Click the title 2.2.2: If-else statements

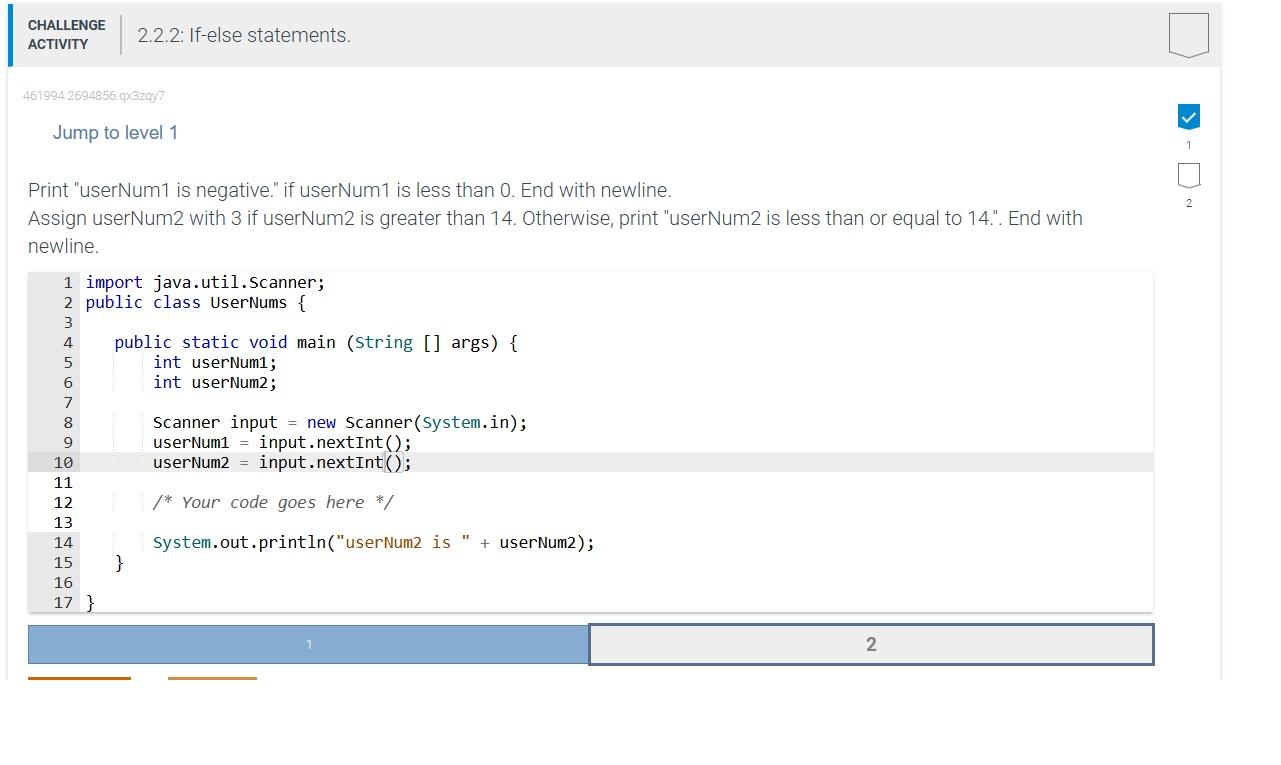click(x=243, y=35)
